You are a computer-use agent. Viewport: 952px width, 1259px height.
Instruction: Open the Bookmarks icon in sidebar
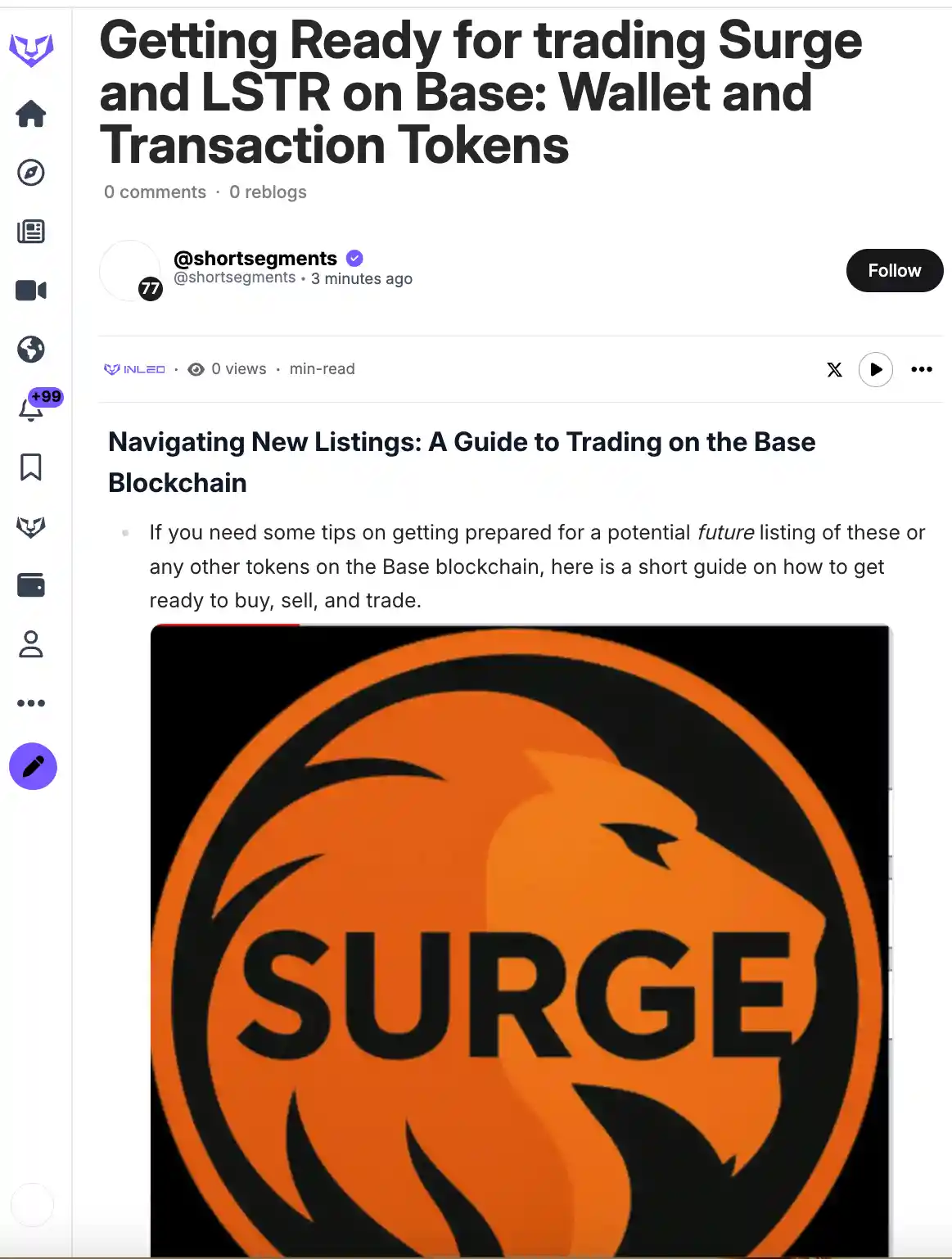31,467
